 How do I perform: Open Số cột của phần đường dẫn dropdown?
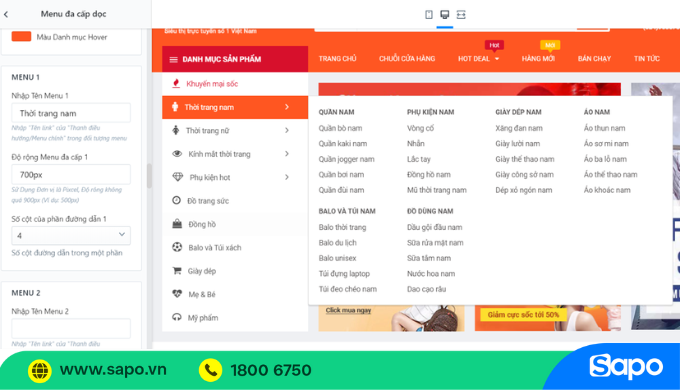(71, 235)
